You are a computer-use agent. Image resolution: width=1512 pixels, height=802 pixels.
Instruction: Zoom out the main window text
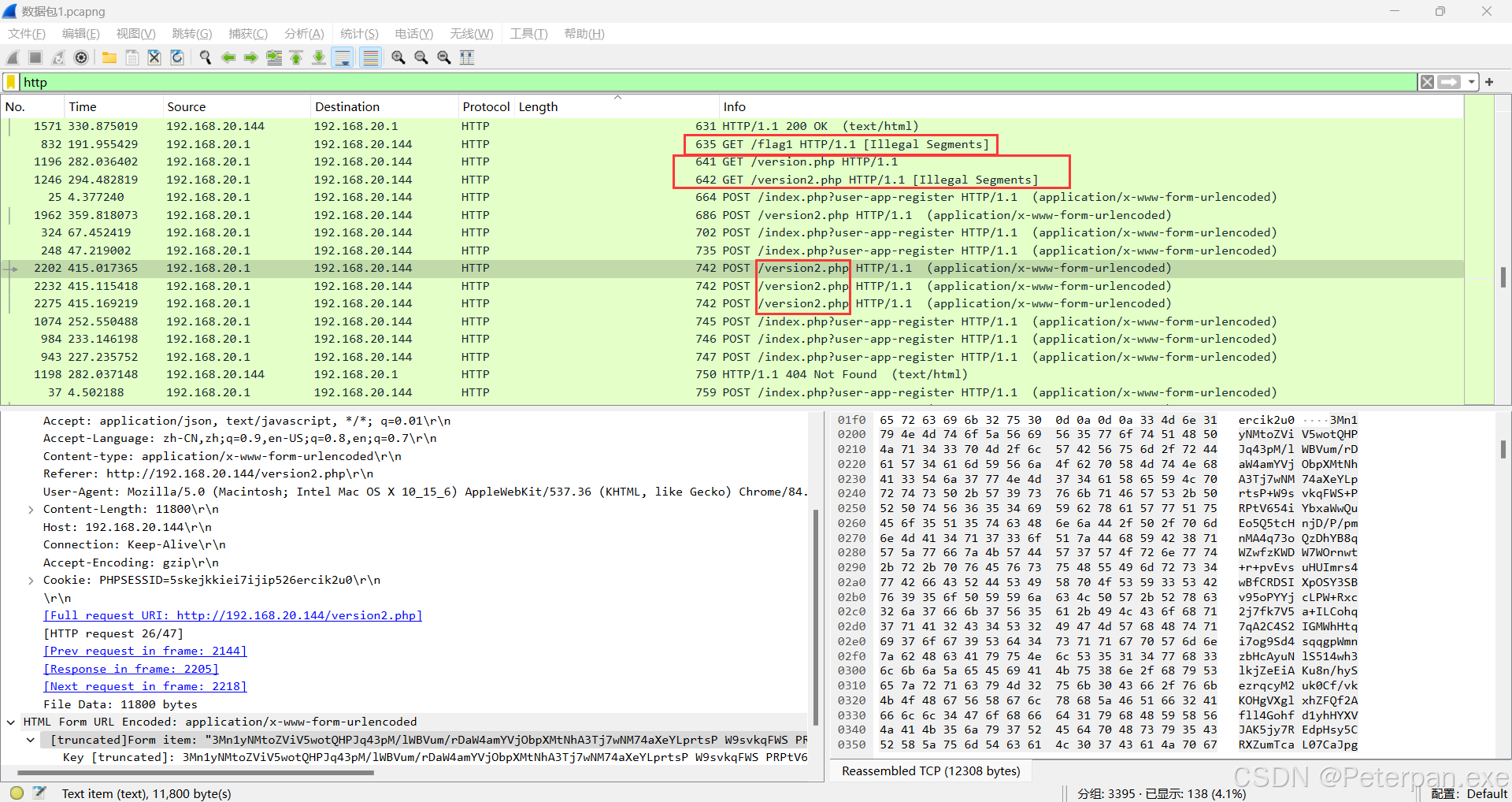[x=421, y=58]
